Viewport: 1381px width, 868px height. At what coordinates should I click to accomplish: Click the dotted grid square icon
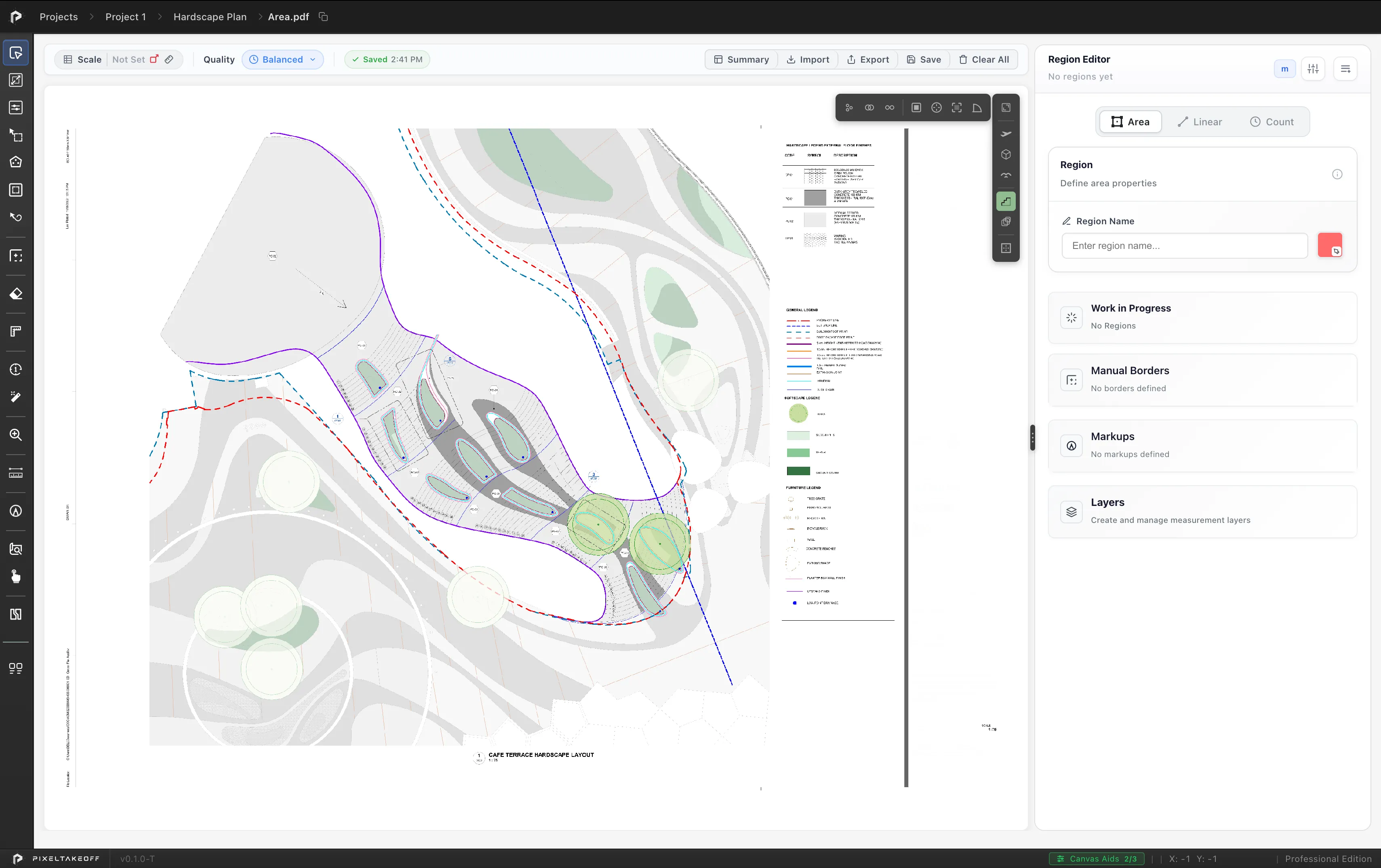click(x=1006, y=249)
